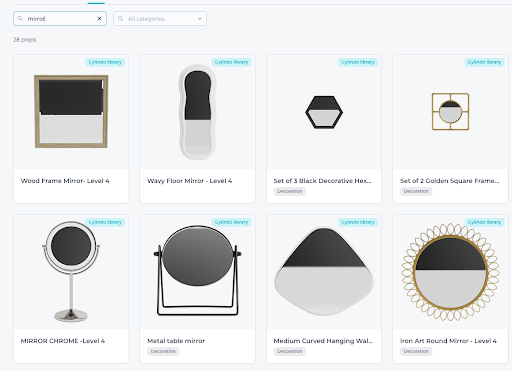The height and width of the screenshot is (371, 512).
Task: Select Wavy Floor Mirror thumbnail
Action: point(198,112)
